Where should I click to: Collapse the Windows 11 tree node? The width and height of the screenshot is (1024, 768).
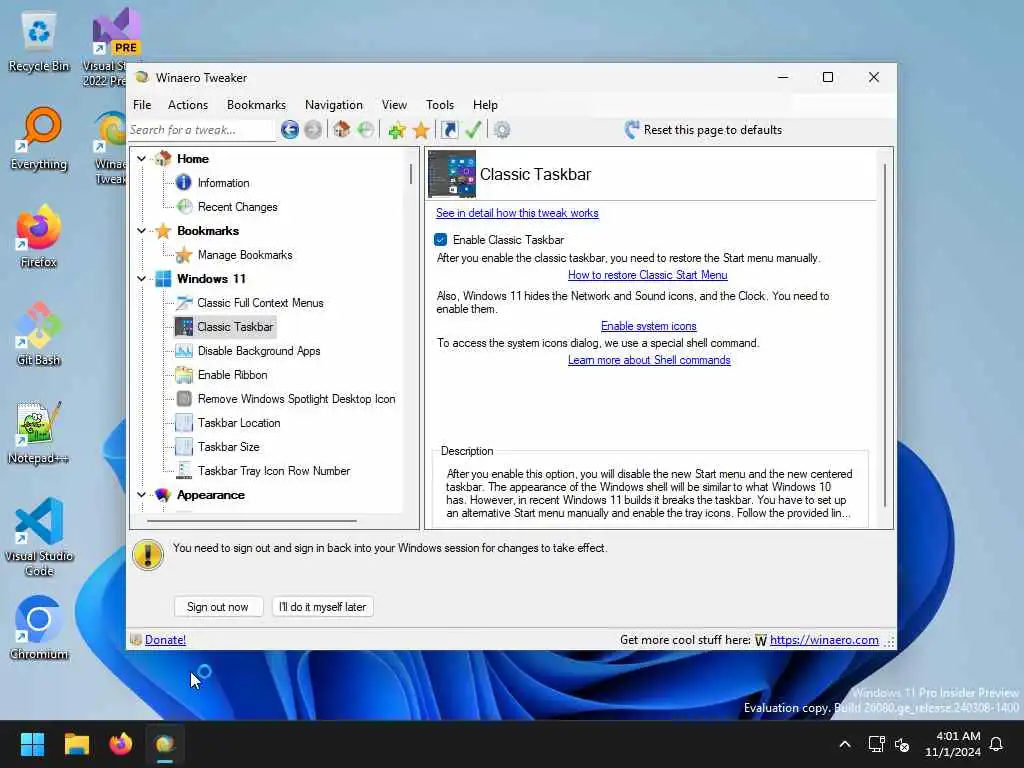(141, 279)
